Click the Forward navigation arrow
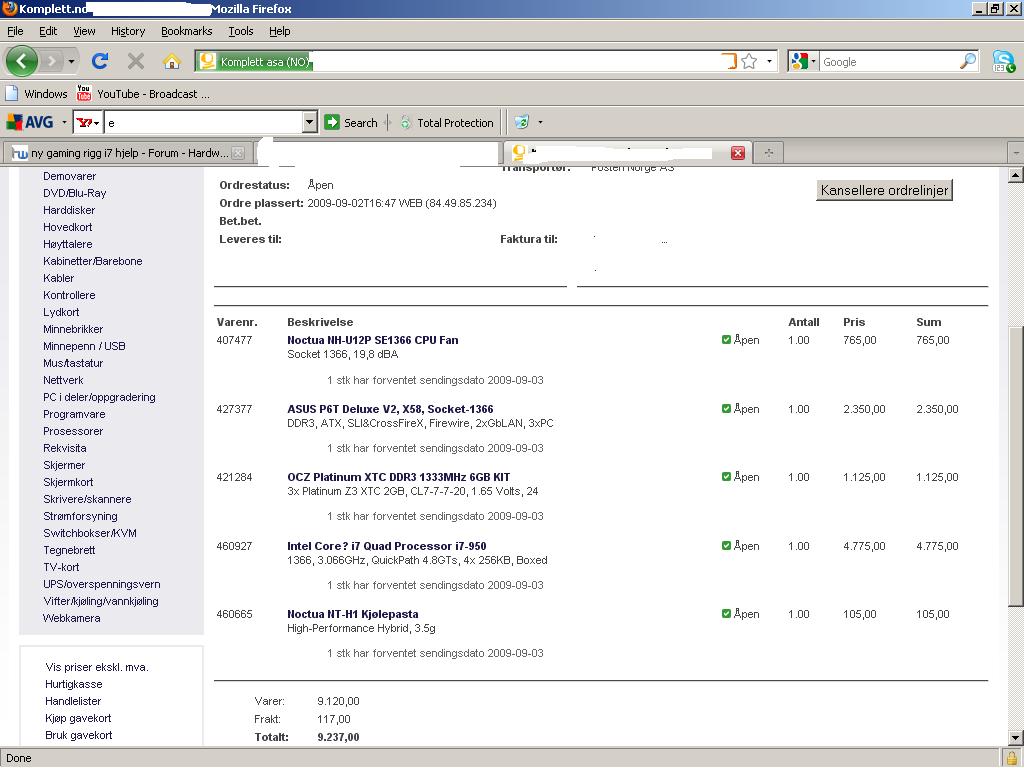This screenshot has width=1024, height=768. click(x=51, y=61)
